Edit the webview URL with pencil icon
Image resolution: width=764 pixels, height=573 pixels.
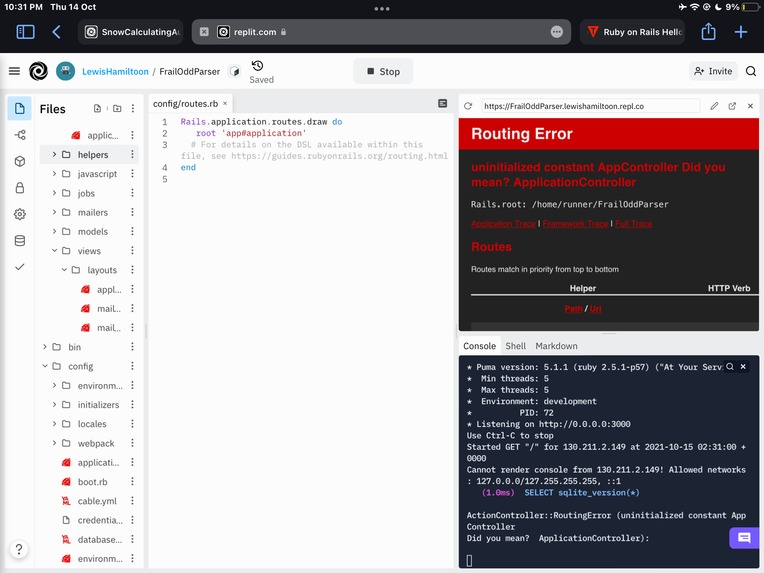pyautogui.click(x=714, y=106)
